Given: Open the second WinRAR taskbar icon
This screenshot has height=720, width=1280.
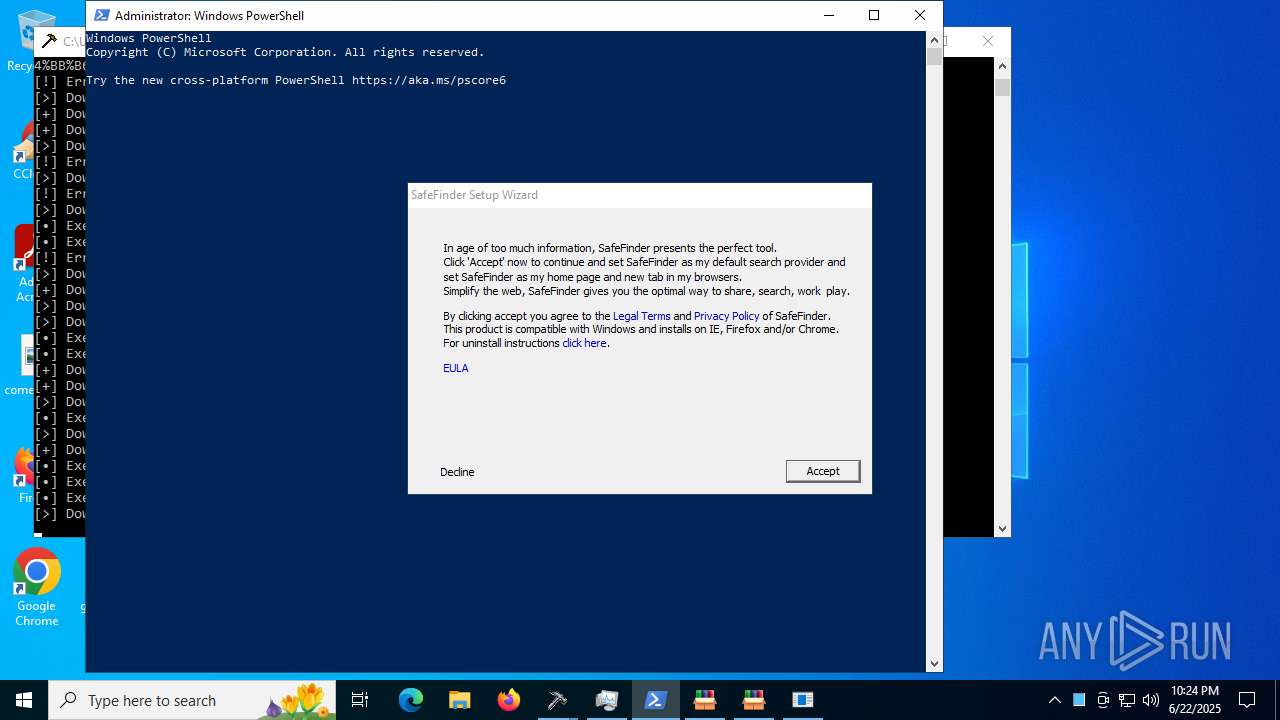Looking at the screenshot, I should (x=754, y=700).
